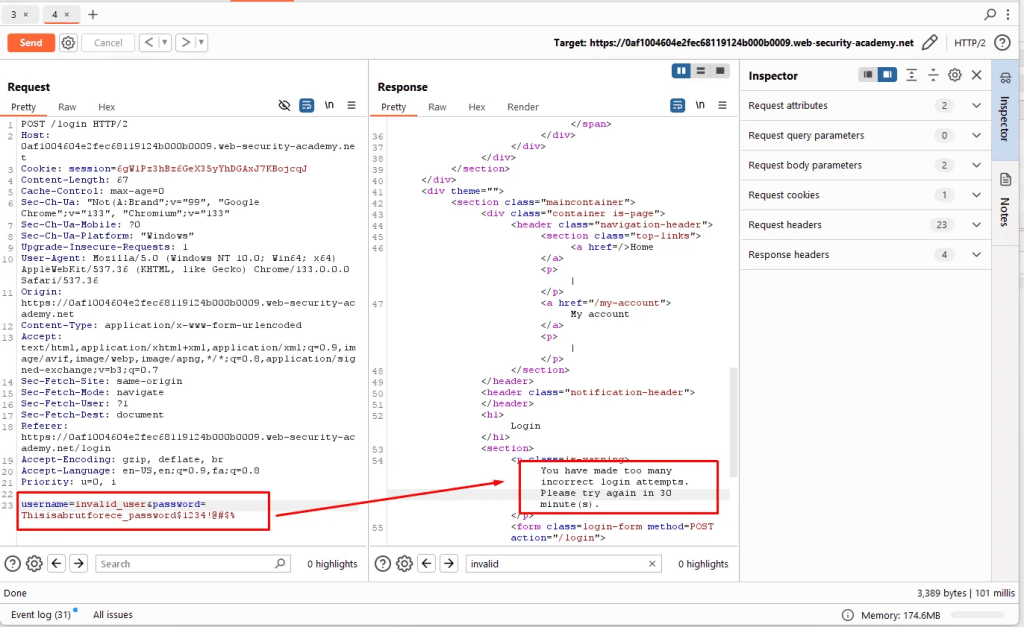The width and height of the screenshot is (1024, 627).
Task: Expand Request headers in Inspector
Action: click(x=976, y=225)
